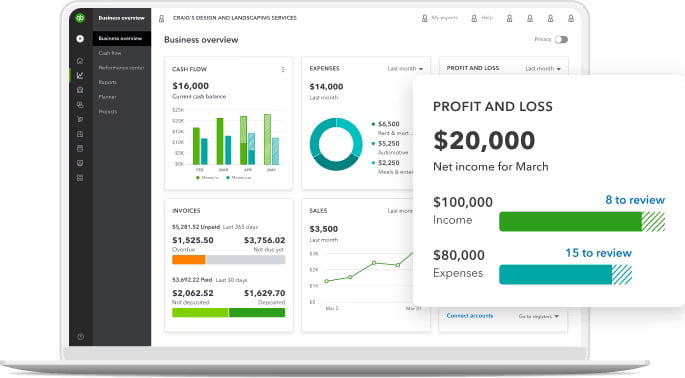Click the help circle icon at sidebar bottom
Viewport: 685px width, 378px height.
pyautogui.click(x=80, y=337)
